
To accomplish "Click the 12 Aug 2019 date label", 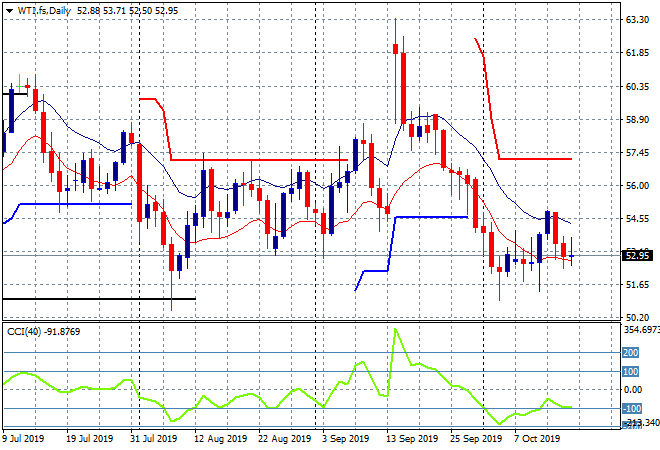I will (221, 439).
